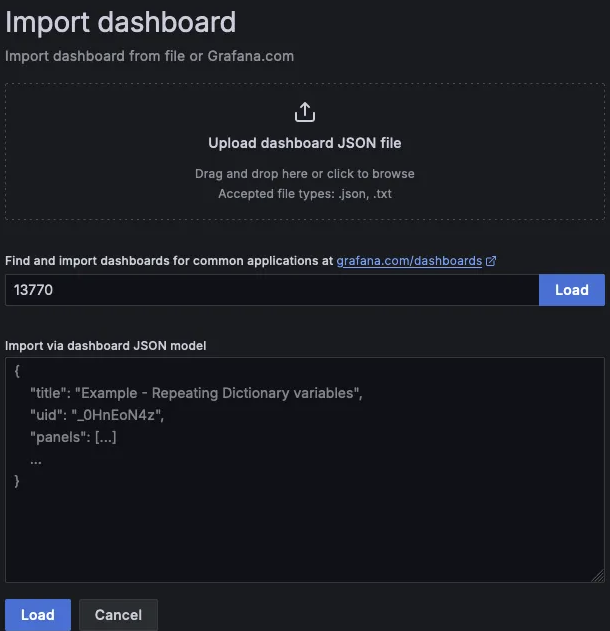Cancel the dashboard import
The image size is (610, 631).
click(118, 615)
